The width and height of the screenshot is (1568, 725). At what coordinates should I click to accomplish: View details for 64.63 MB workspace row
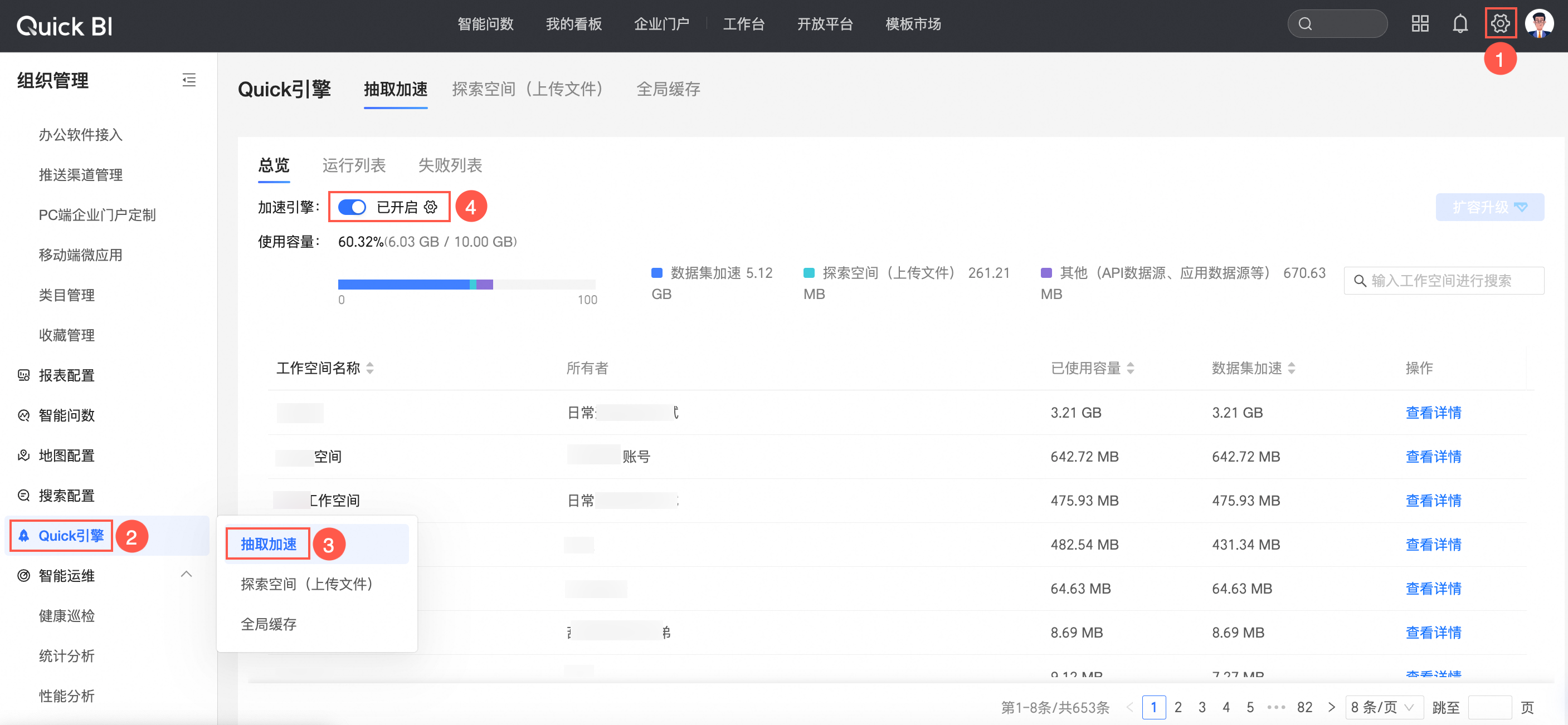point(1434,588)
